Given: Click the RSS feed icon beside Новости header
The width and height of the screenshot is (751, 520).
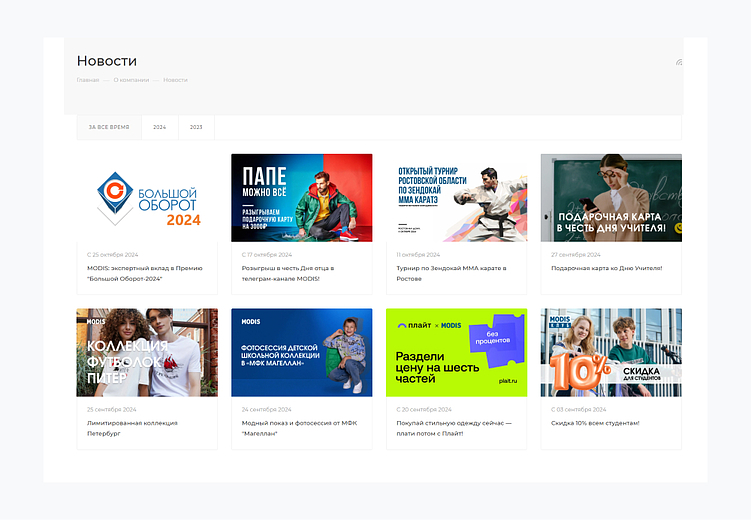Looking at the screenshot, I should pos(679,62).
